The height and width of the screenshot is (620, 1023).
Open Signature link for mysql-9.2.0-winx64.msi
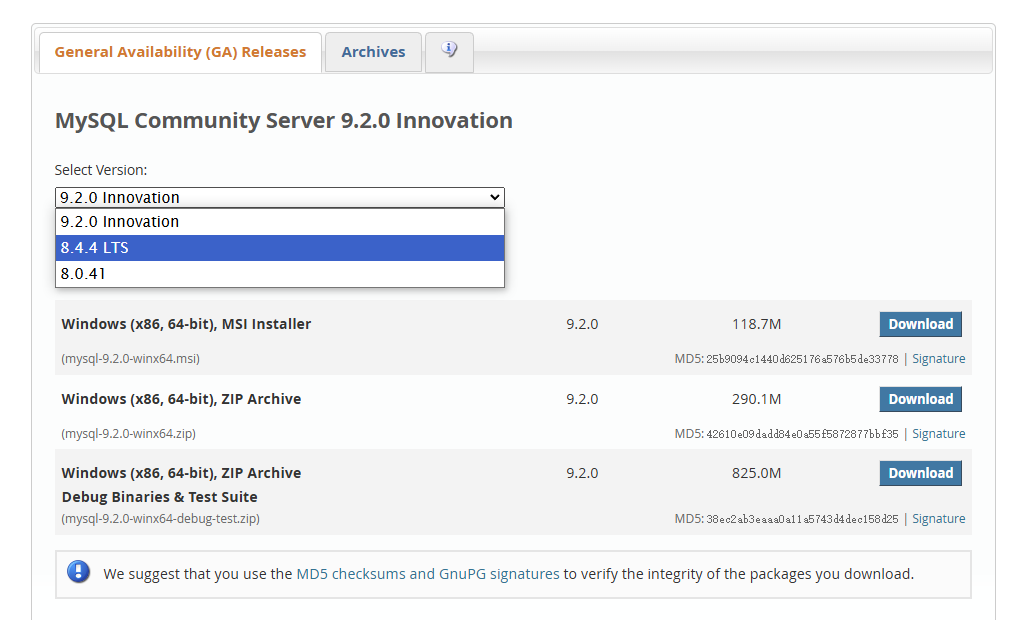(x=938, y=359)
